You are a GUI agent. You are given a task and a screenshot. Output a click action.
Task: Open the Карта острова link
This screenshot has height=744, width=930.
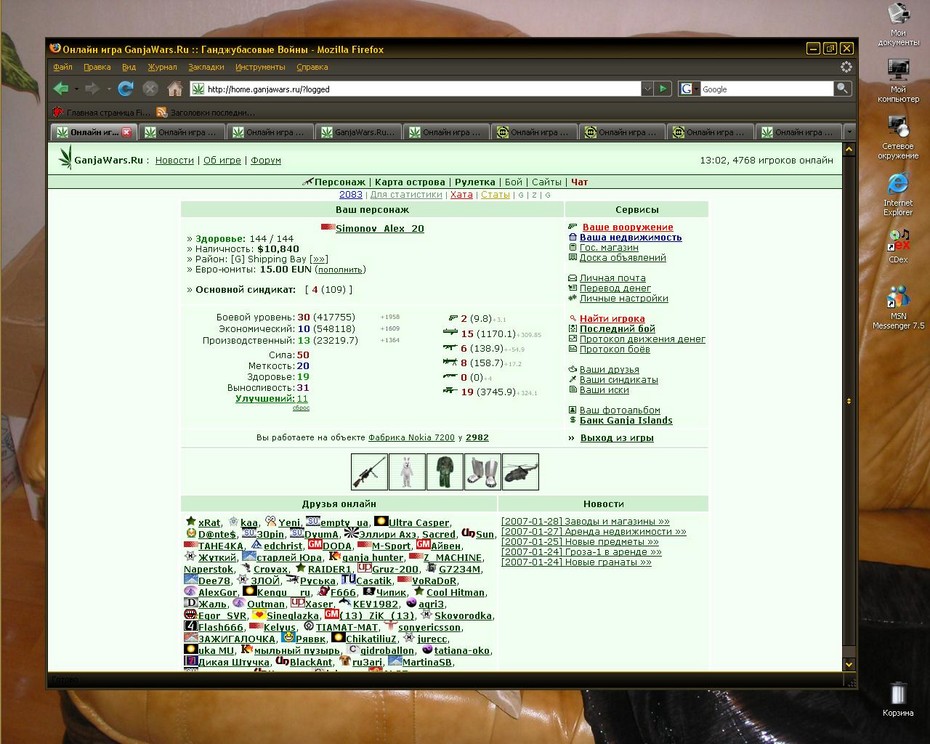click(410, 182)
